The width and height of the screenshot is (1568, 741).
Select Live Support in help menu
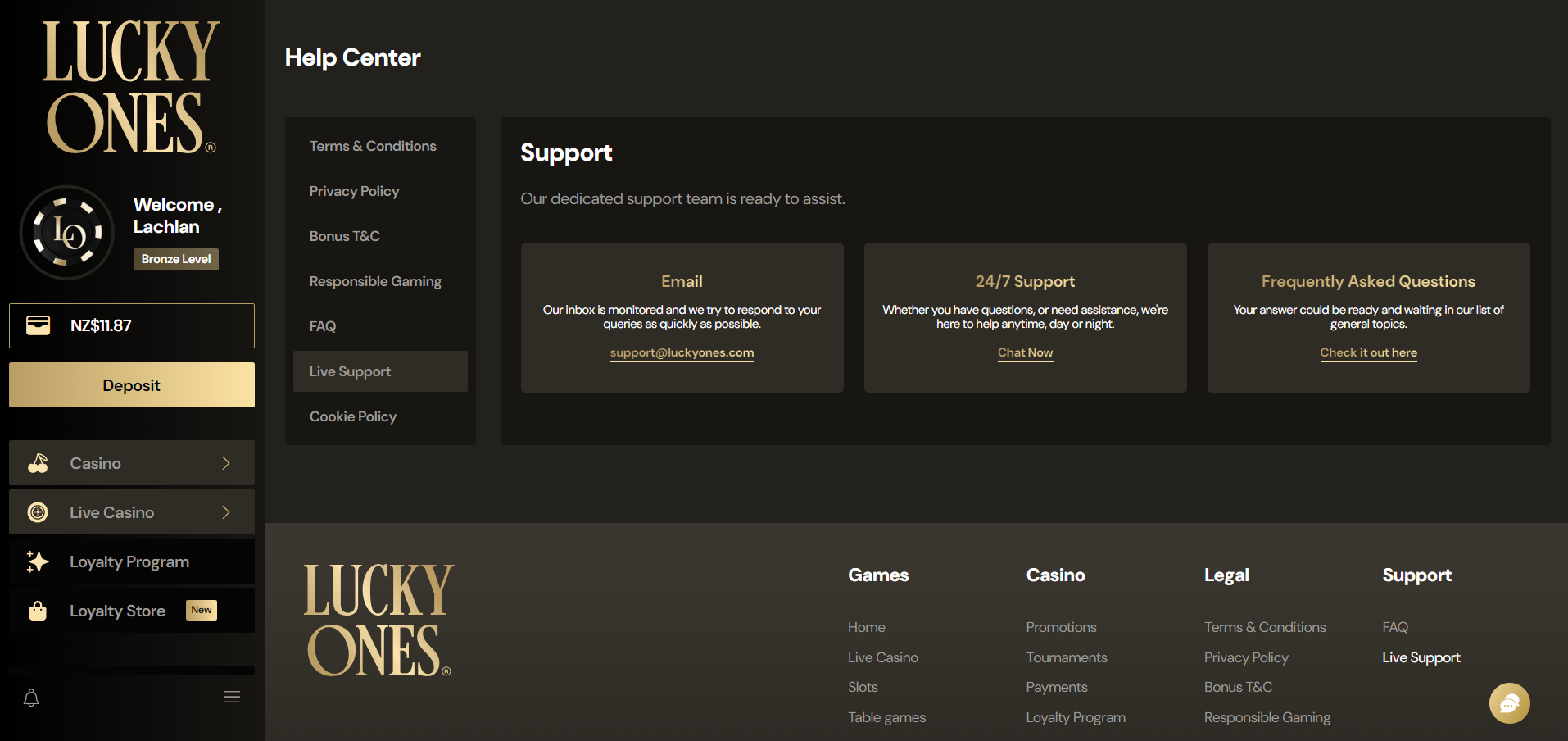[380, 371]
